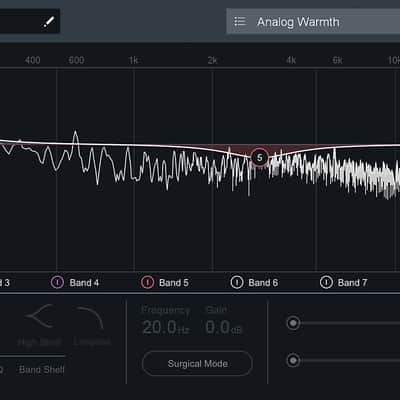Click the 600 frequency label
Image resolution: width=400 pixels, height=400 pixels.
pos(76,60)
